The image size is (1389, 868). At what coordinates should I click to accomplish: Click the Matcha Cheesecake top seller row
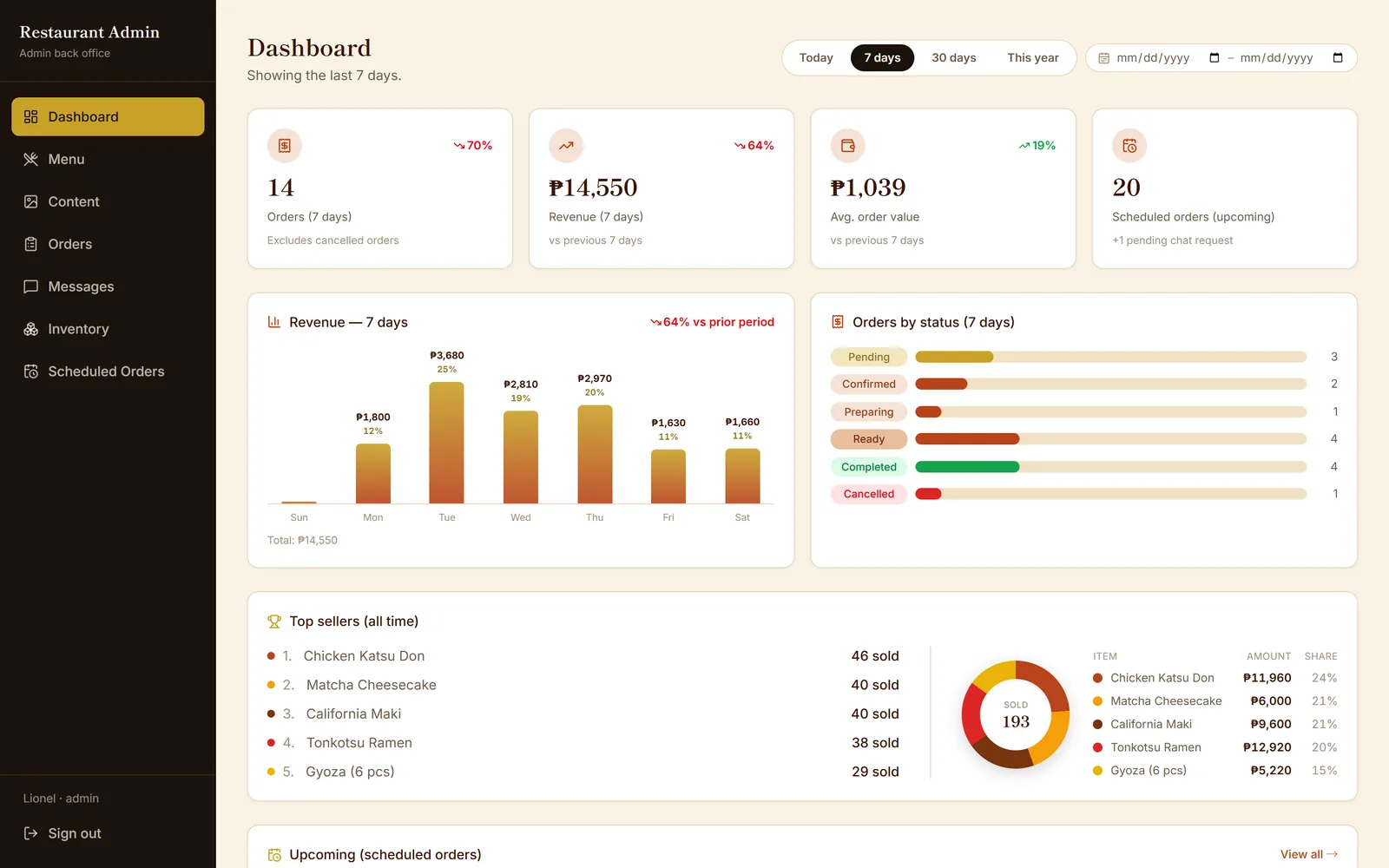click(x=583, y=685)
